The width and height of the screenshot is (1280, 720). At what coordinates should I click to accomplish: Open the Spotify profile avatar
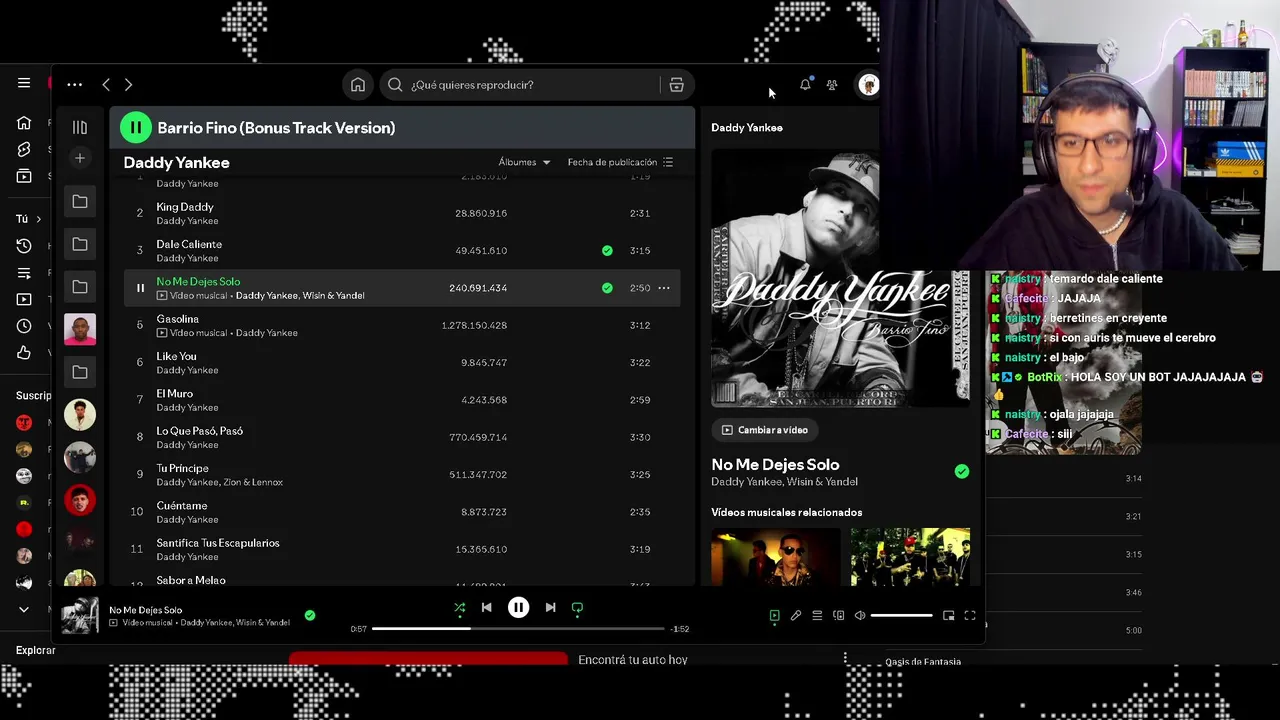coord(868,85)
